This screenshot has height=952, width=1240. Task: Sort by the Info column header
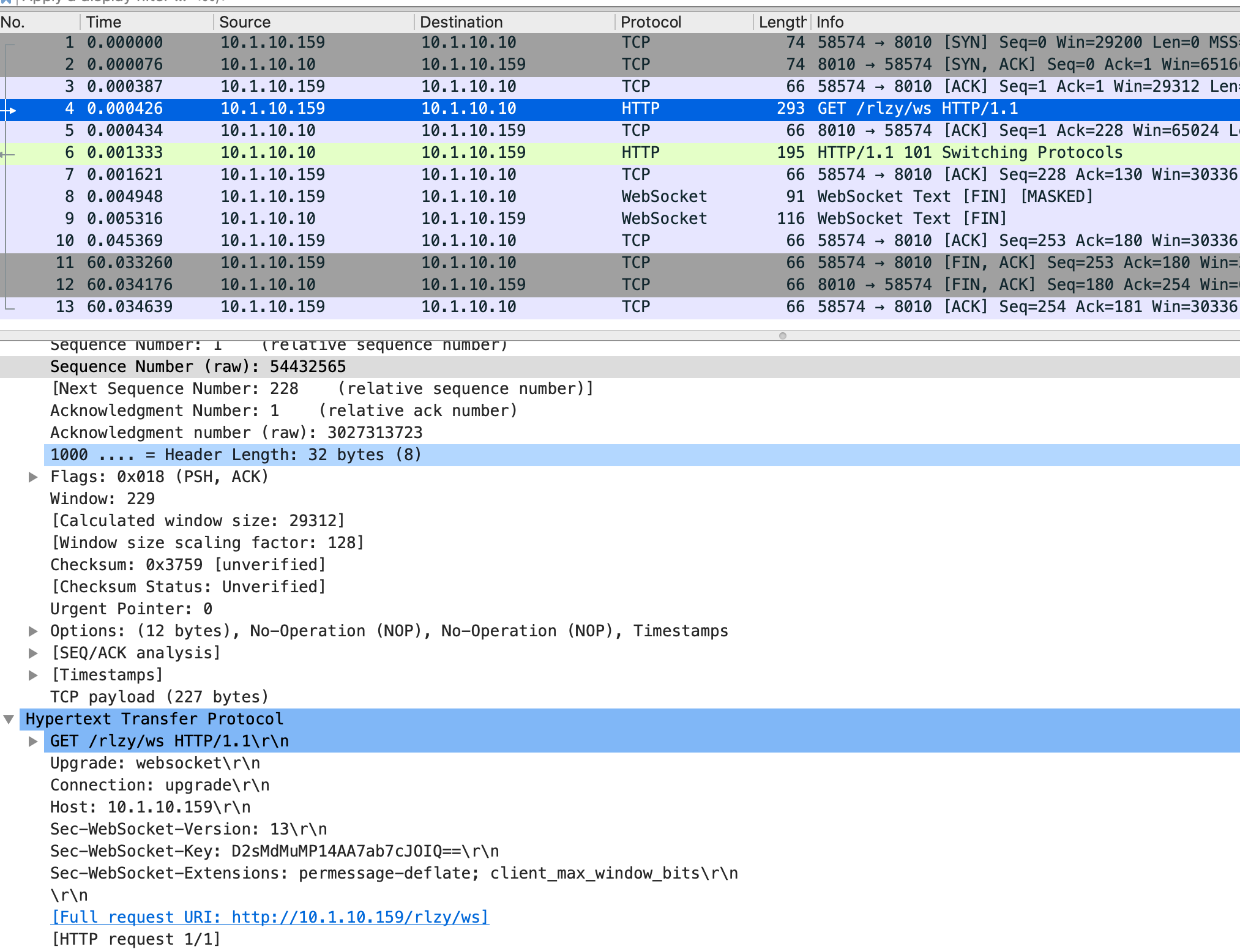(1026, 22)
